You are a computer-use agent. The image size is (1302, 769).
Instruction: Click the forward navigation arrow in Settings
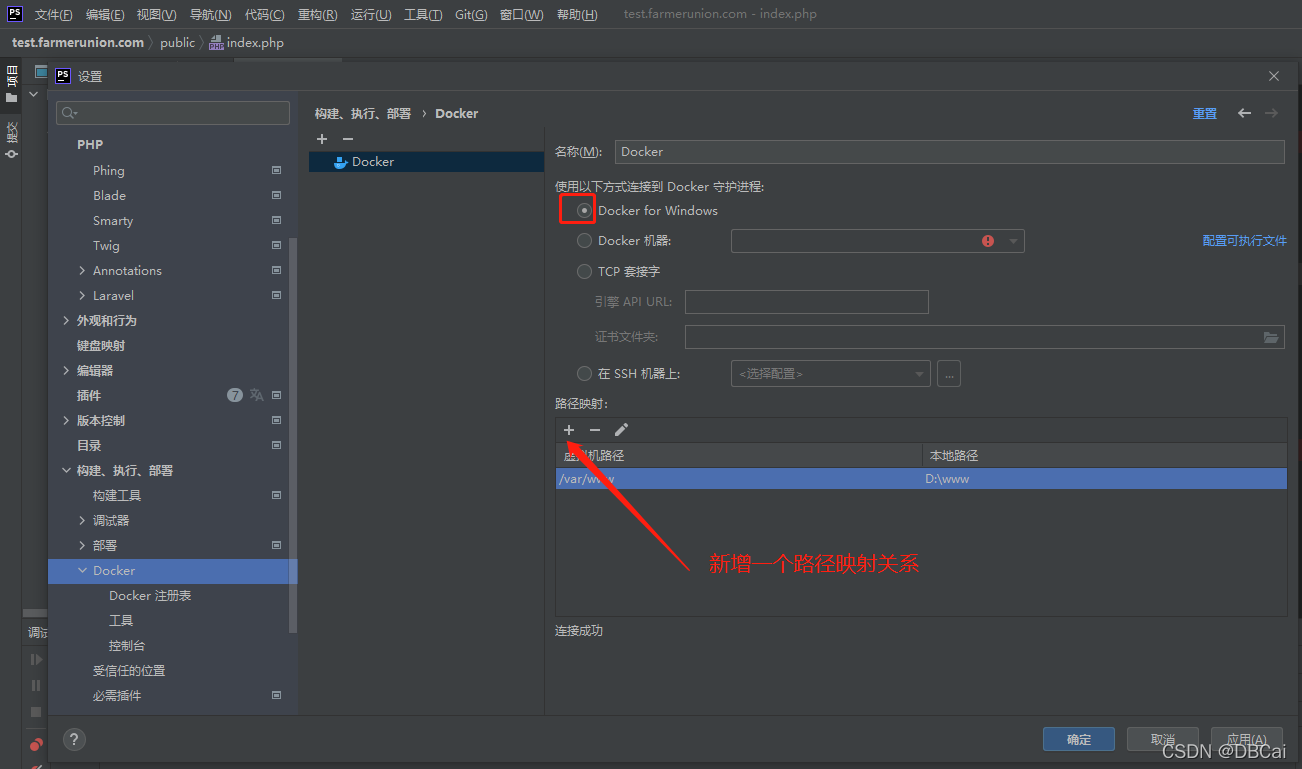tap(1271, 113)
